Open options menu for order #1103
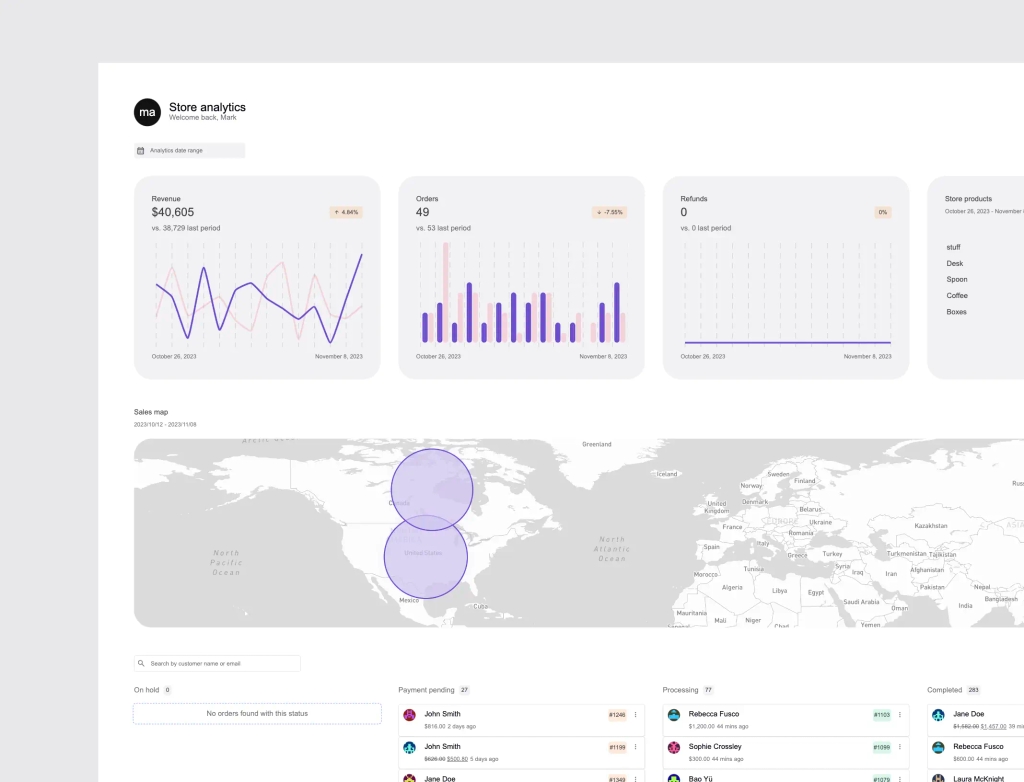Viewport: 1024px width, 782px height. pyautogui.click(x=900, y=715)
